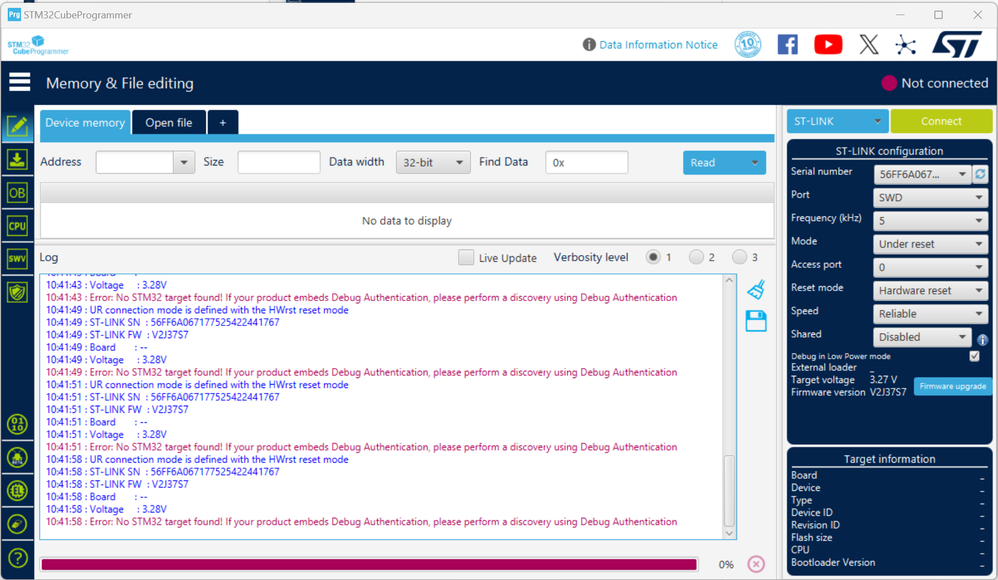Image resolution: width=998 pixels, height=580 pixels.
Task: Click the STM32CubeProgrammer logo
Action: click(x=38, y=45)
